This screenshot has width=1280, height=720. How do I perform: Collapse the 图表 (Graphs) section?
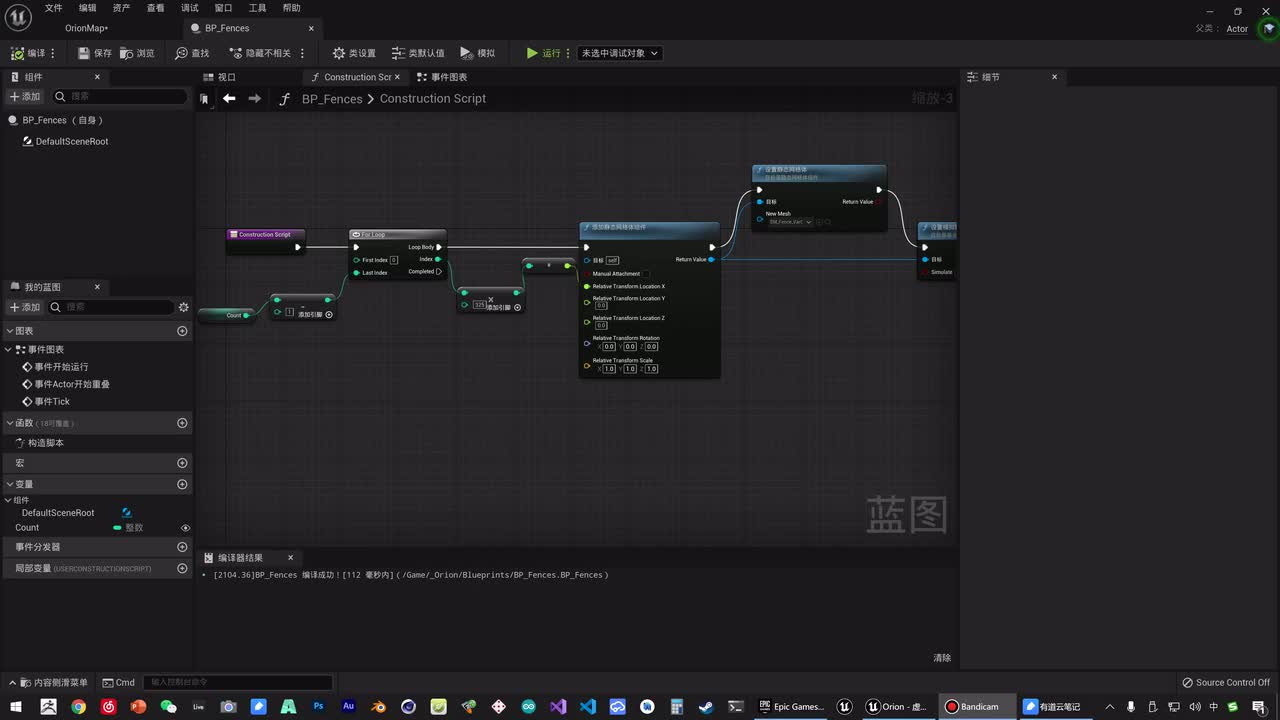(x=10, y=331)
